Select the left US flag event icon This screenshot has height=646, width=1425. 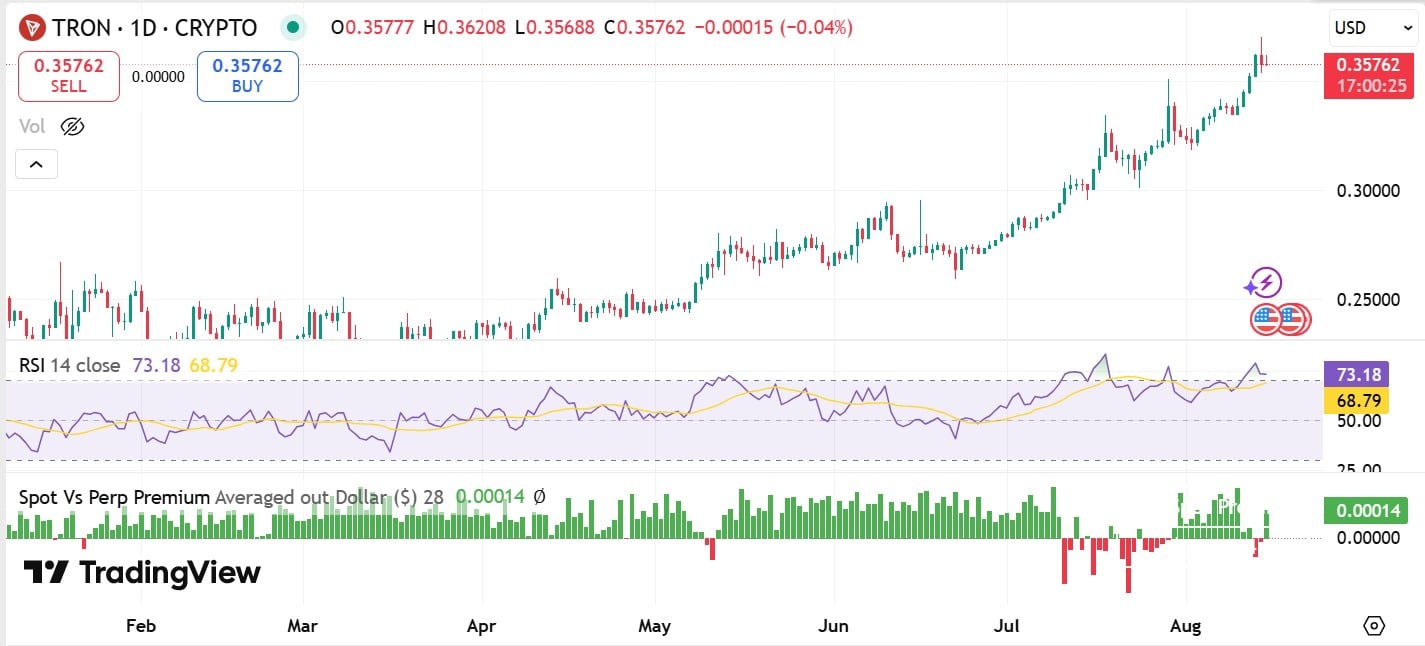(x=1266, y=319)
